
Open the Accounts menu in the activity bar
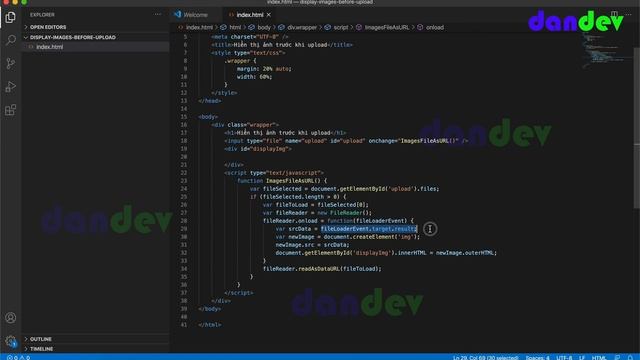coord(11,318)
